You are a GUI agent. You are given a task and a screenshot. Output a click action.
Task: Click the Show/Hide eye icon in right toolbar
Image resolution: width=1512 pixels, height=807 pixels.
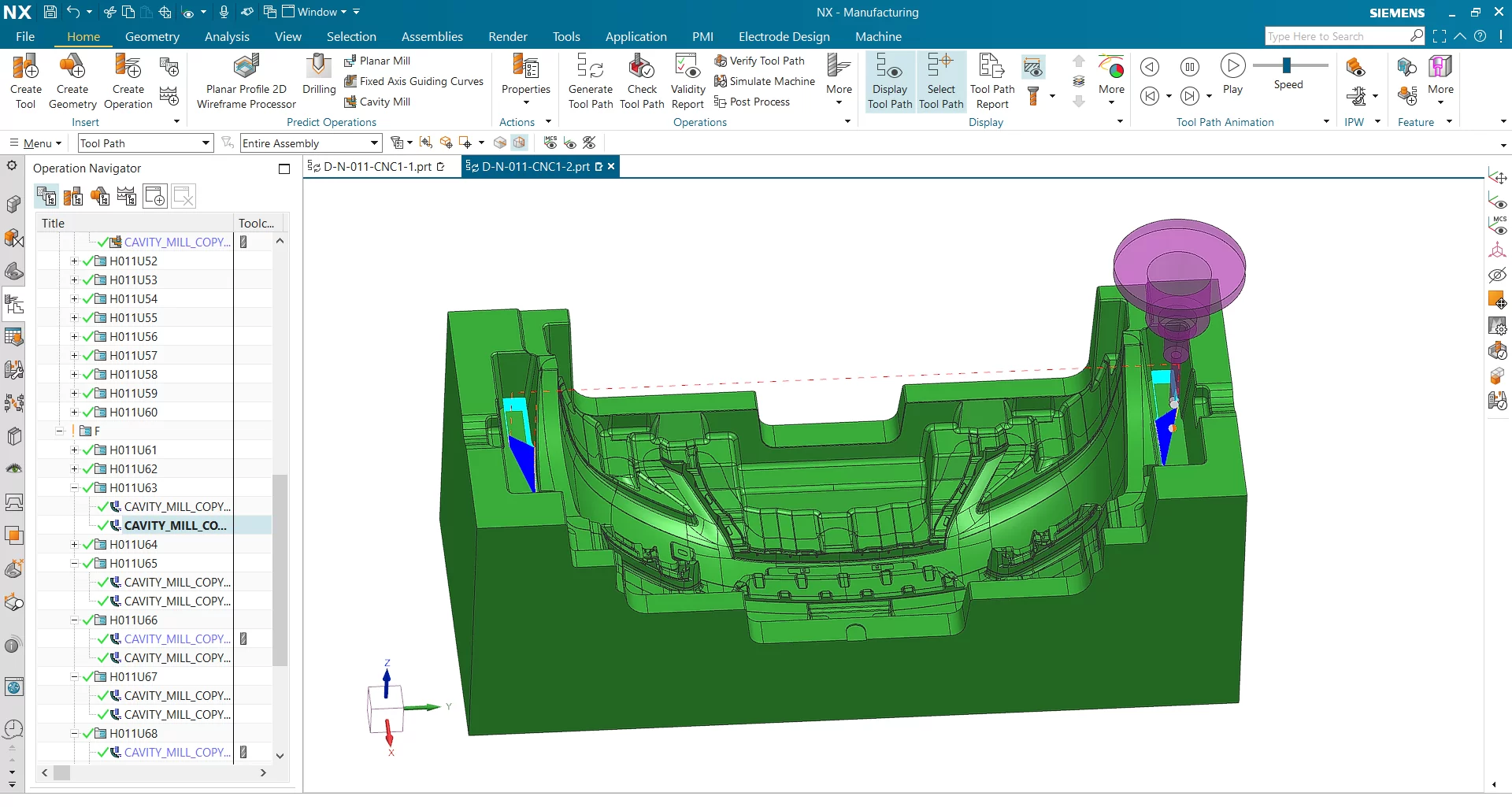point(1497,275)
